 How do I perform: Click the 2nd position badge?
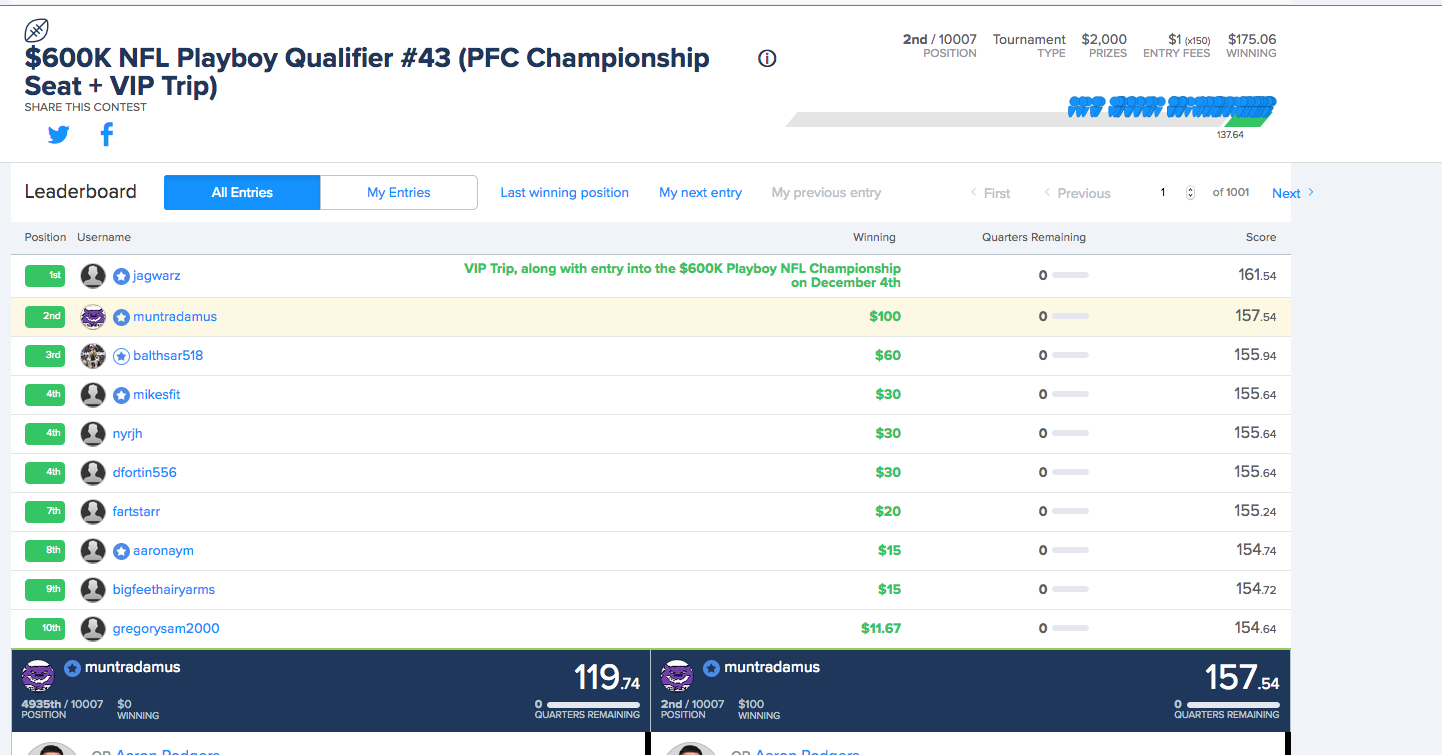[45, 317]
